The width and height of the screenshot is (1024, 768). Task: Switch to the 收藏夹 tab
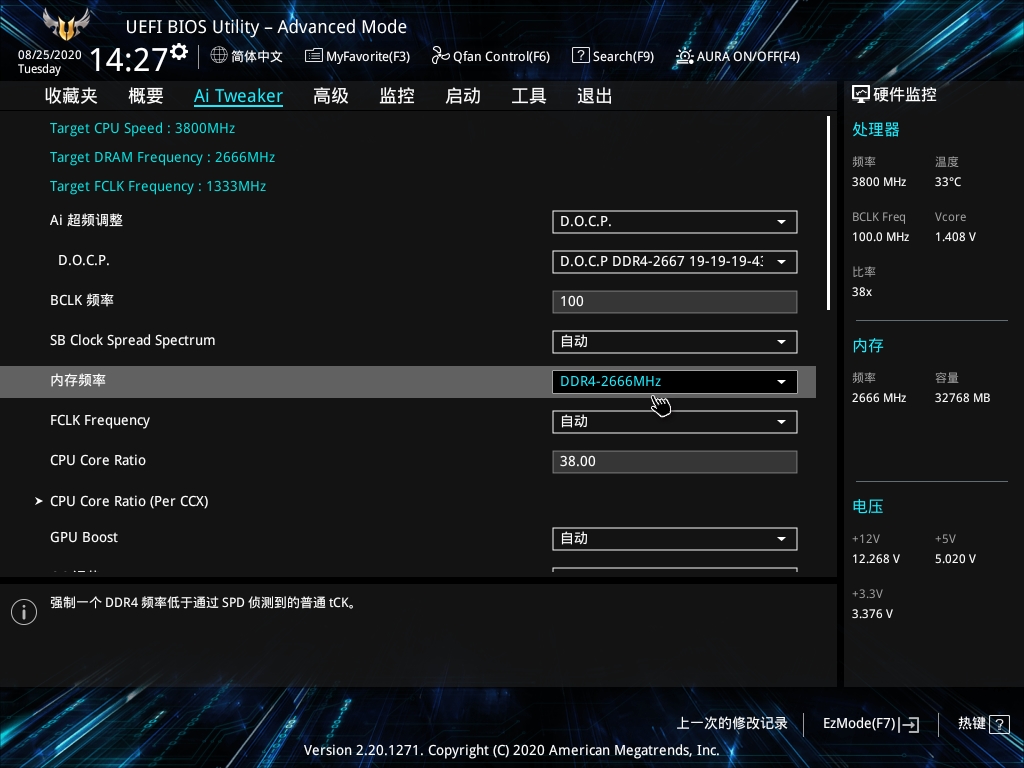[71, 96]
